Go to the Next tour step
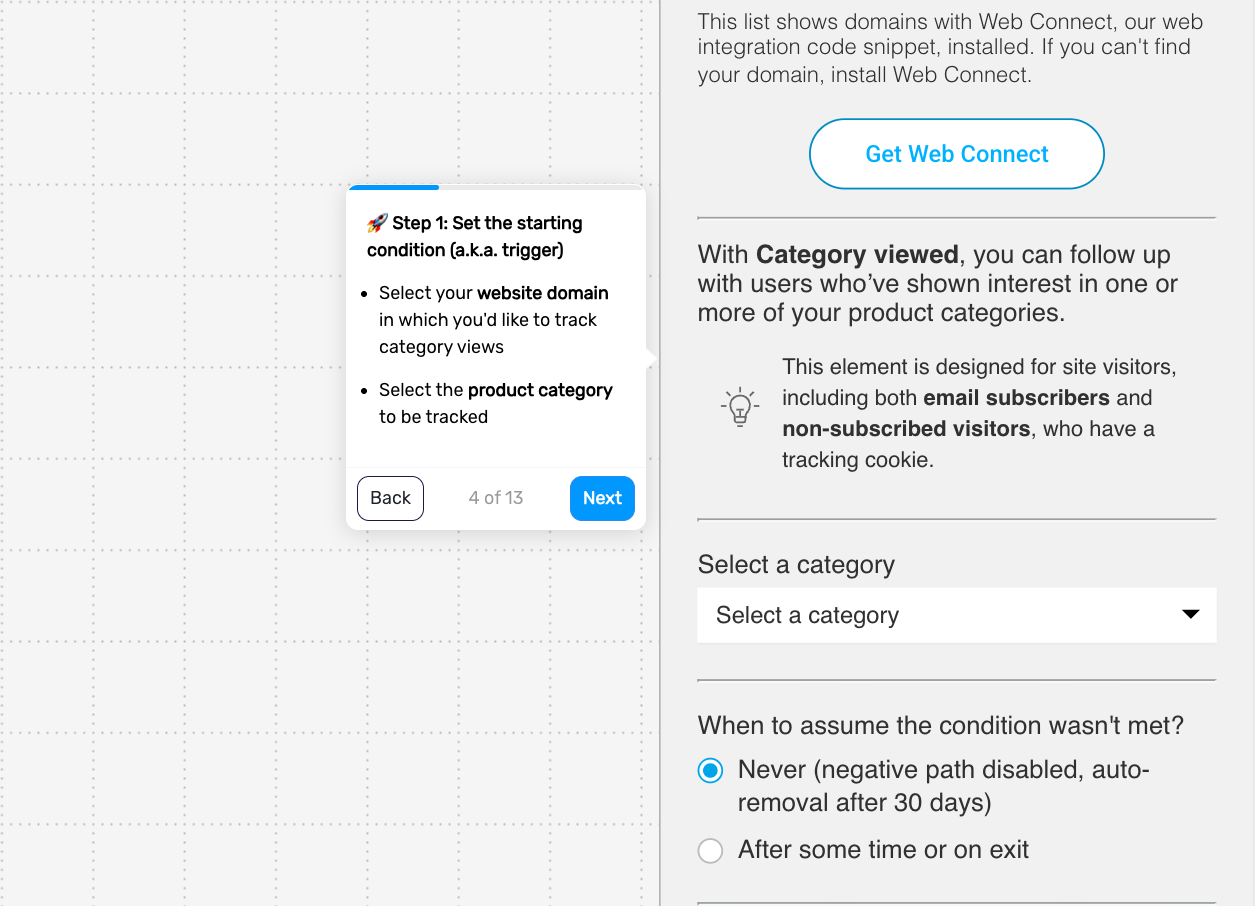1255x906 pixels. point(602,498)
